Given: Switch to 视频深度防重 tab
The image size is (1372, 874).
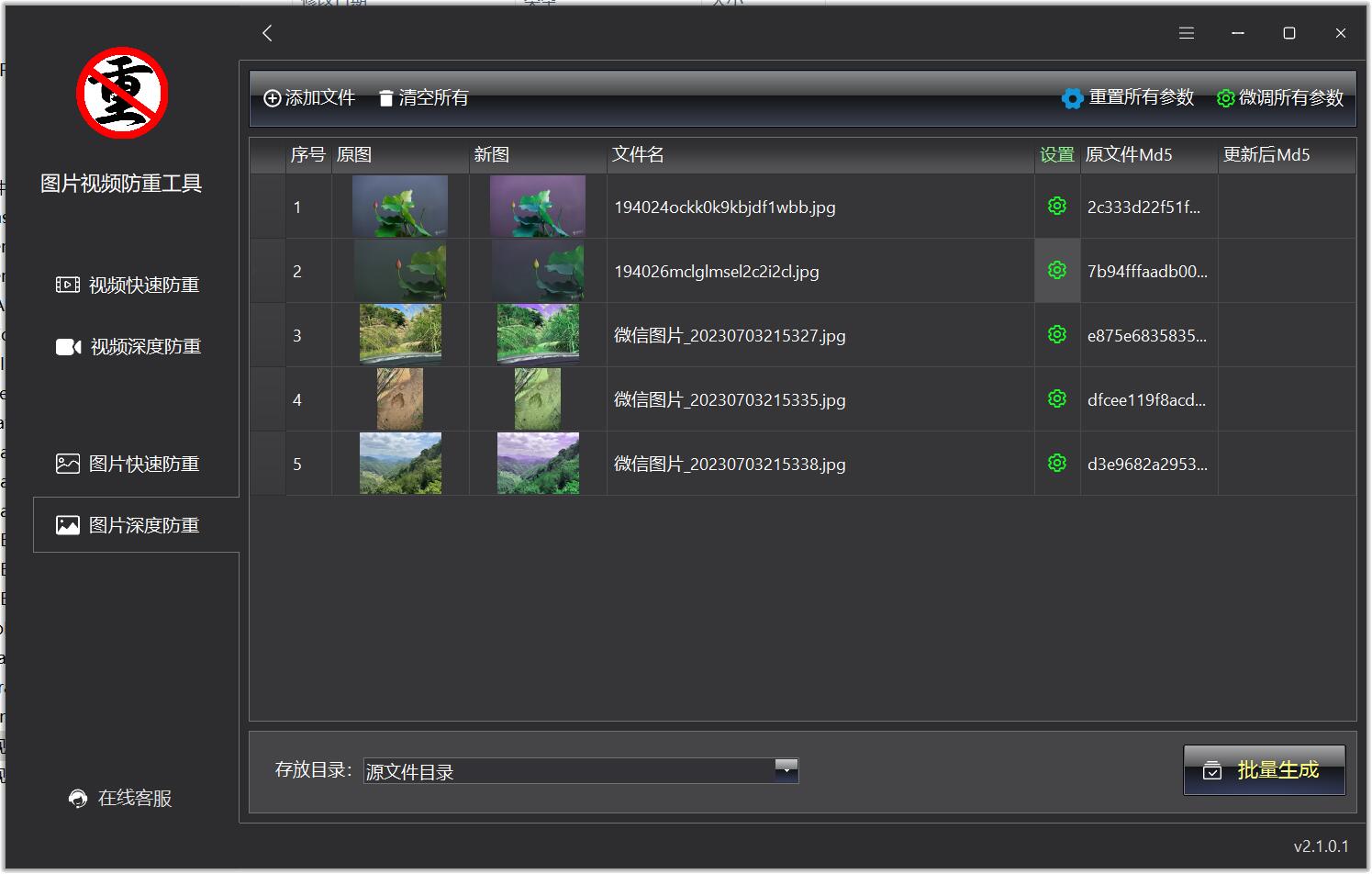Looking at the screenshot, I should pos(128,347).
